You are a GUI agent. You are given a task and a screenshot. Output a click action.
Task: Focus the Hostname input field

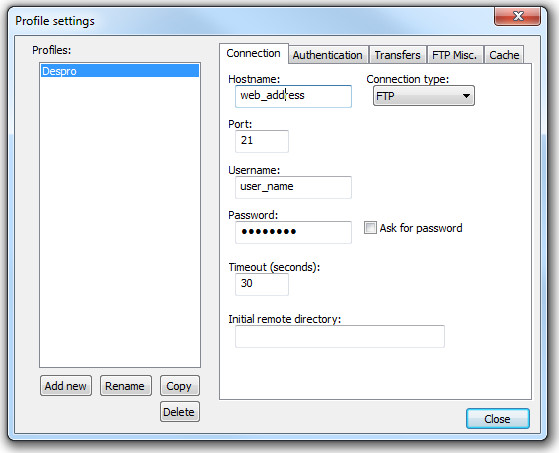click(293, 96)
